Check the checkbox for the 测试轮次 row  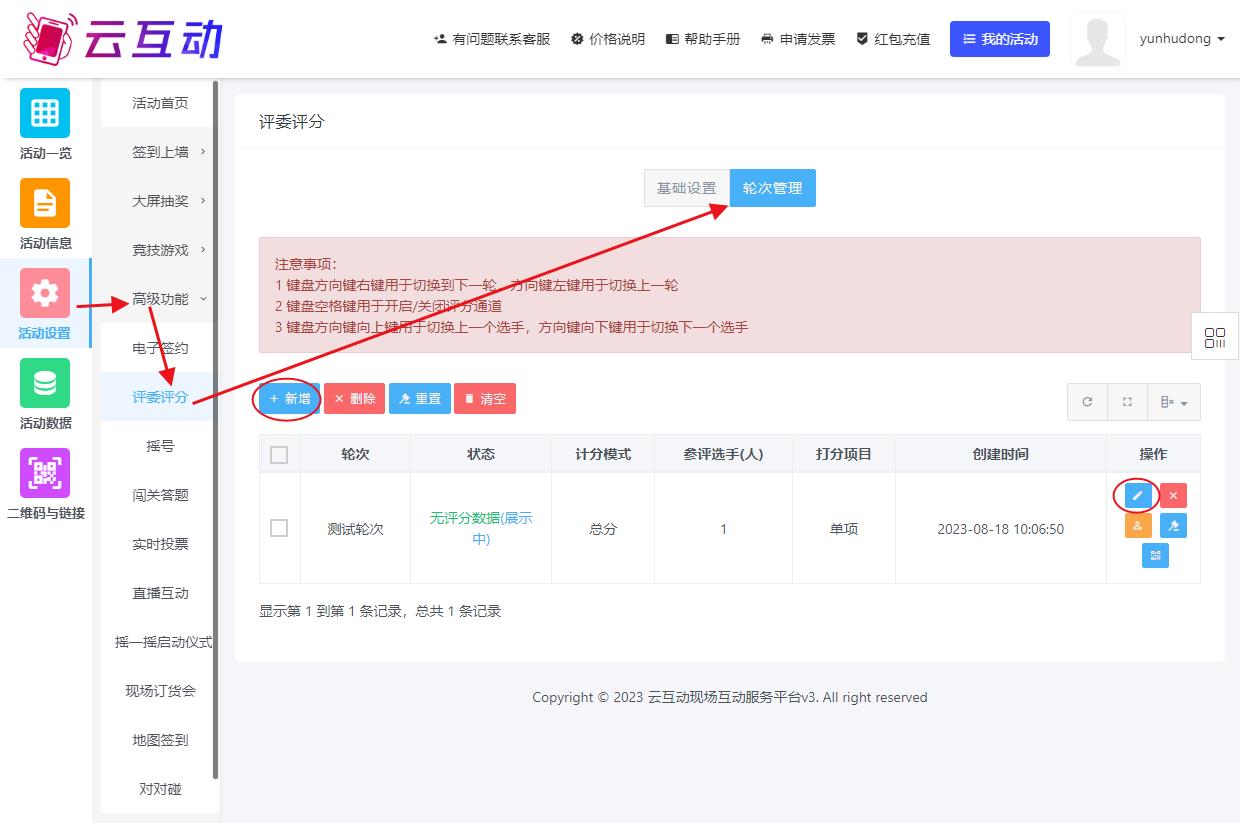279,528
